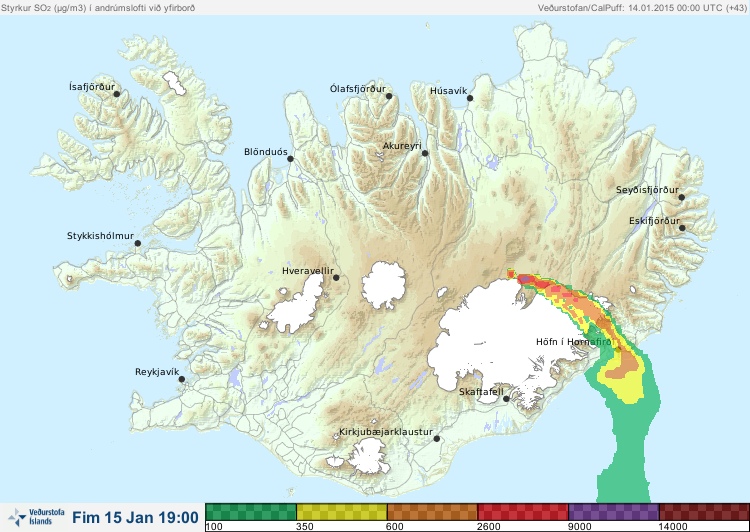Screen dimensions: 750x532
Task: Click the Veðurstofan/CalPuff run time text
Action: [641, 8]
